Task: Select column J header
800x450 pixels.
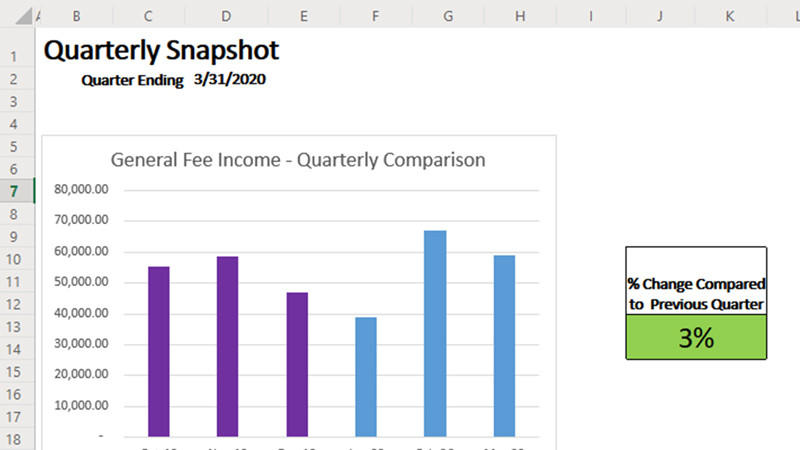Action: click(x=660, y=16)
